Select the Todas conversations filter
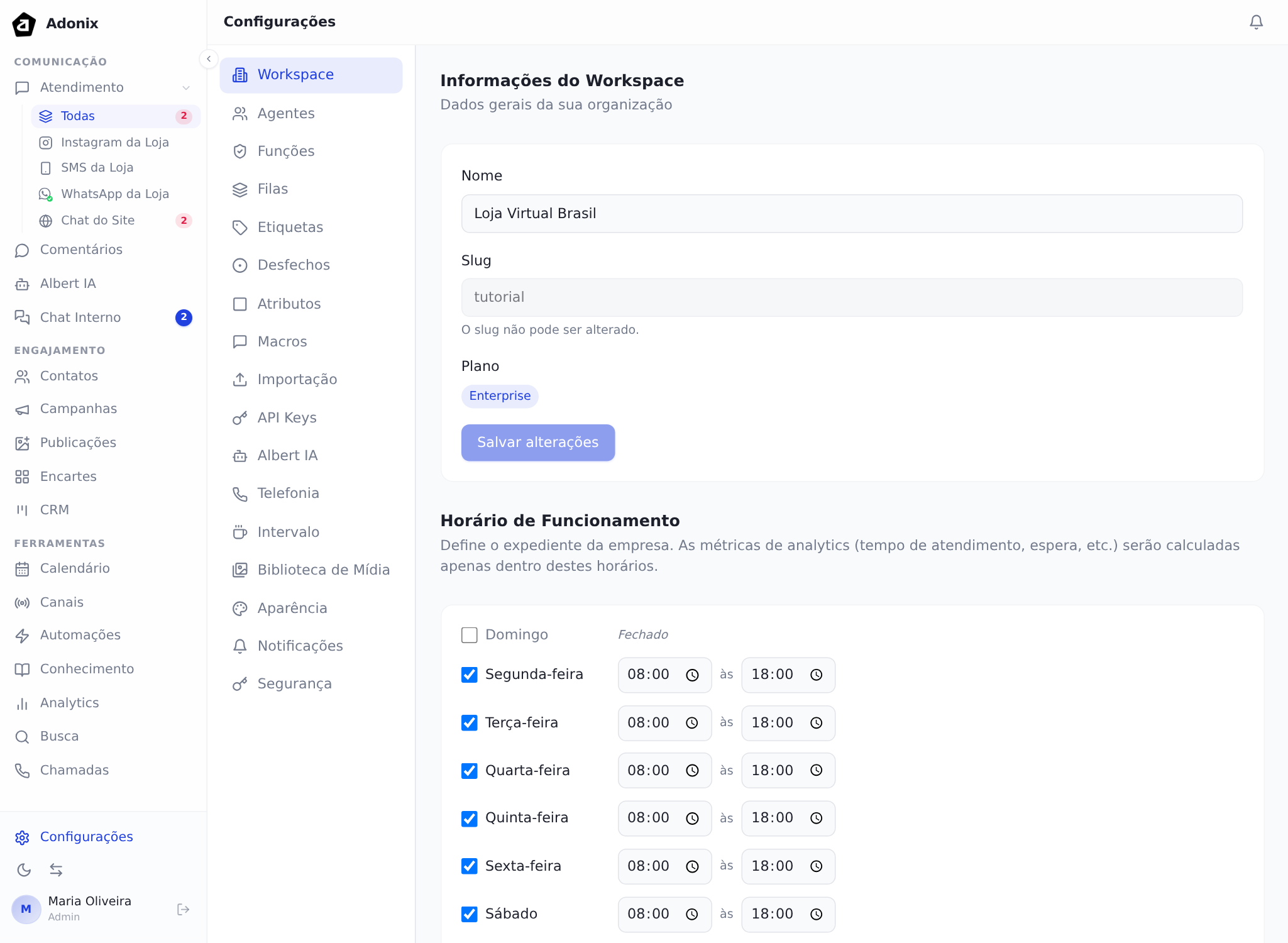 tap(116, 116)
